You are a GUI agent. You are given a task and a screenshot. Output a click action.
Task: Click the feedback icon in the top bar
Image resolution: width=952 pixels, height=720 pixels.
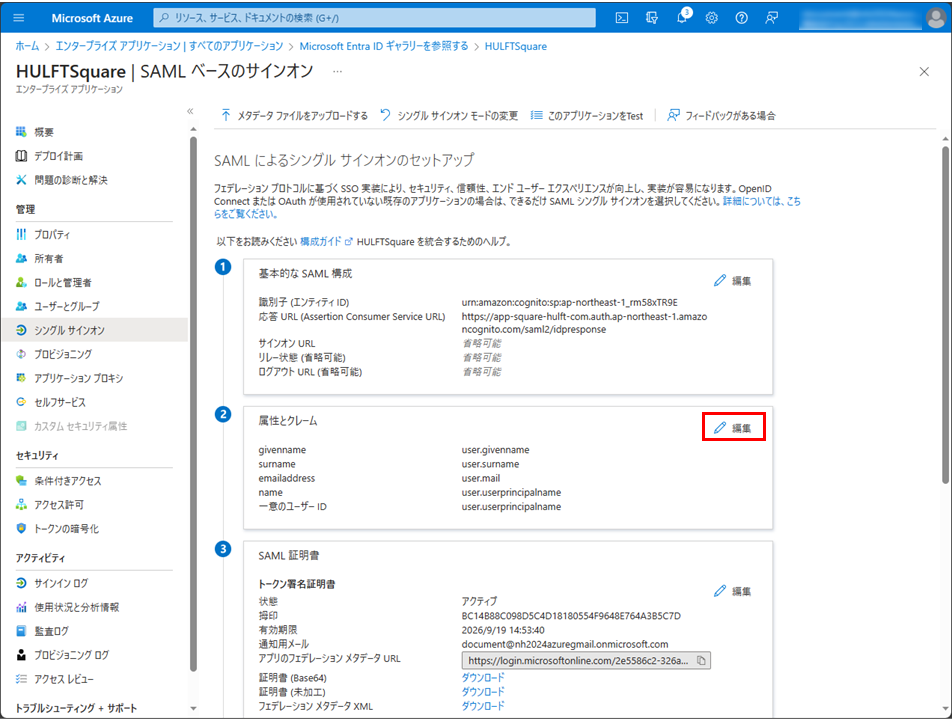coord(771,18)
